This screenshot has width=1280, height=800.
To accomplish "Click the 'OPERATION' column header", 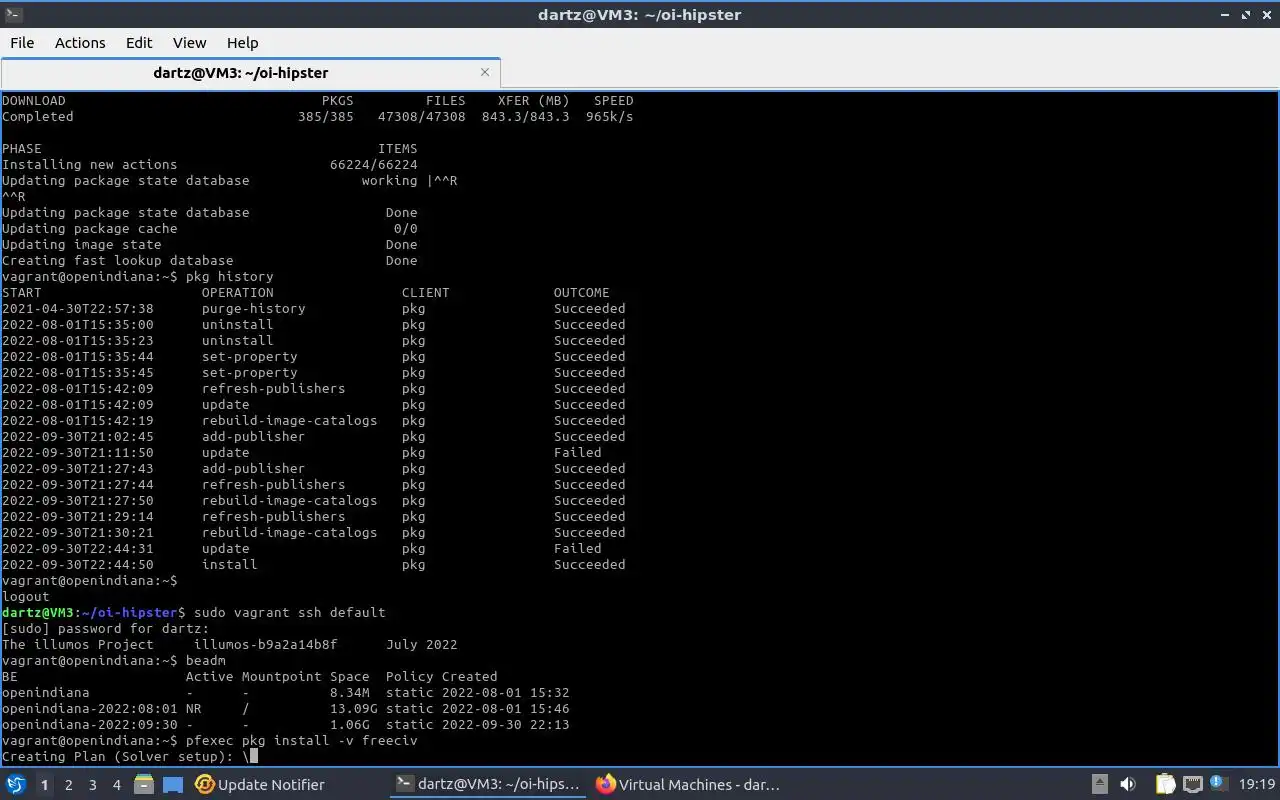I will click(x=238, y=293).
